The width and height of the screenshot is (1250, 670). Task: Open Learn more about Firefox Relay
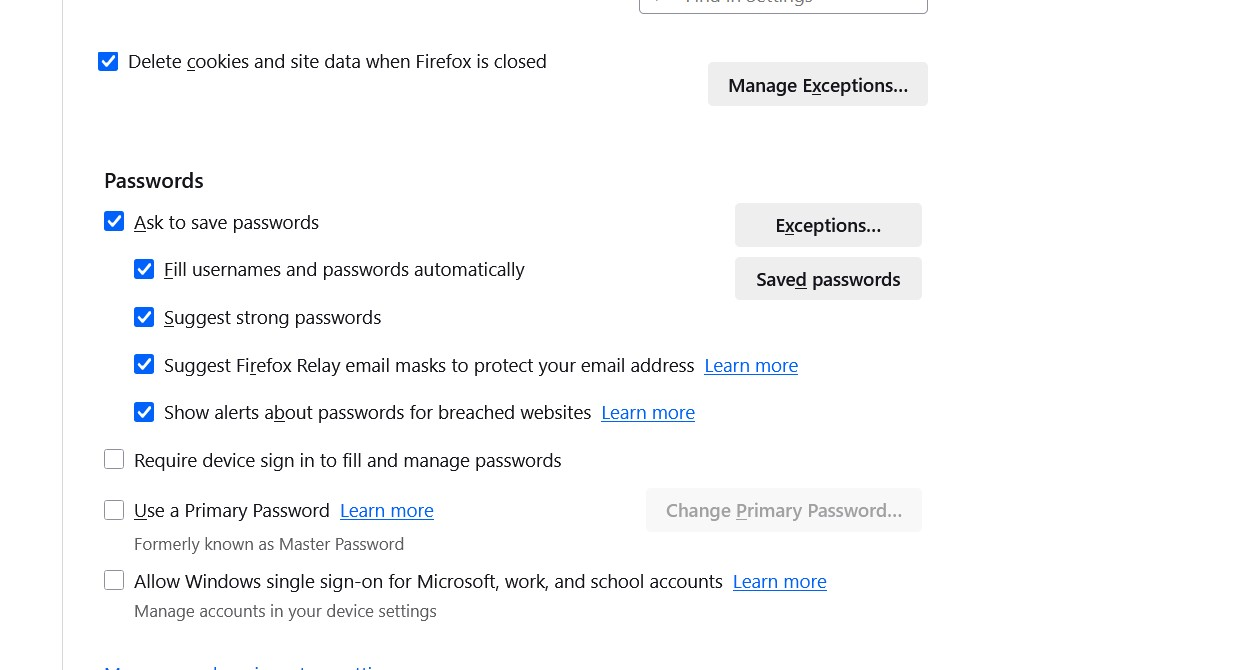[751, 366]
